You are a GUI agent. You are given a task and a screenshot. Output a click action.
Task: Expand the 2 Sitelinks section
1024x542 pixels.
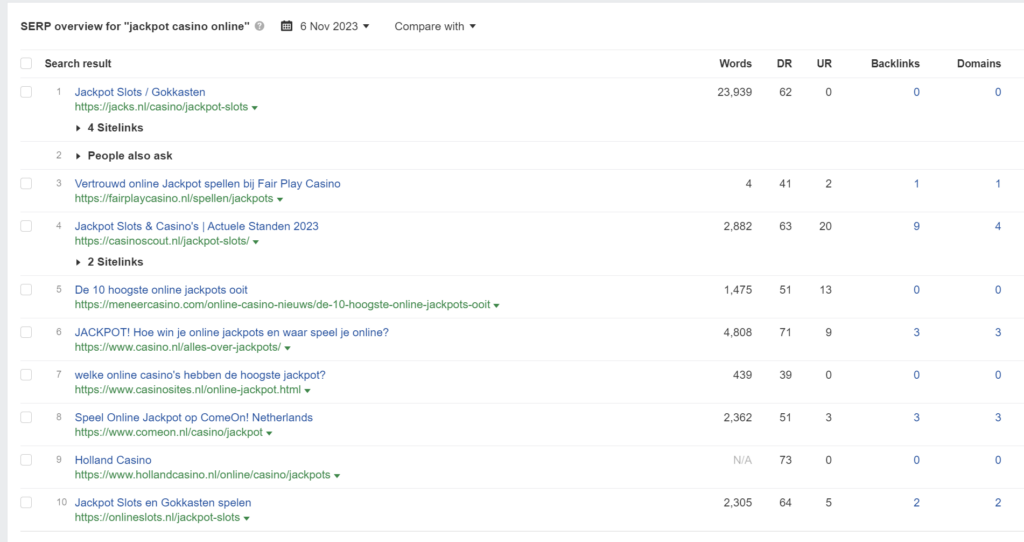(x=109, y=262)
